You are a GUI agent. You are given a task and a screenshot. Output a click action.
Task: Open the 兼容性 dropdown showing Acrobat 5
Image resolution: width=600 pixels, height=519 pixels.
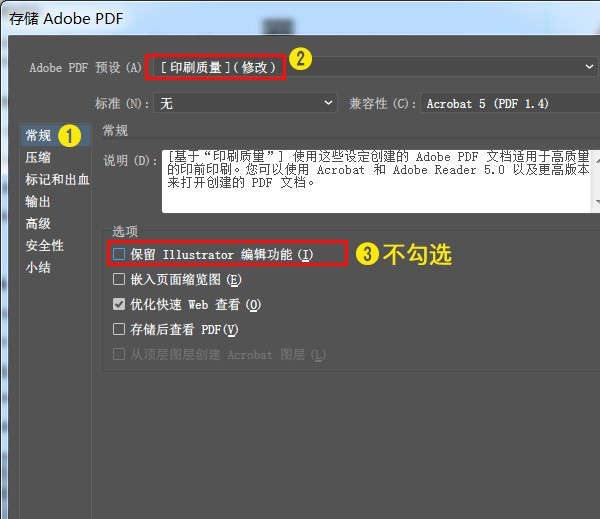510,103
